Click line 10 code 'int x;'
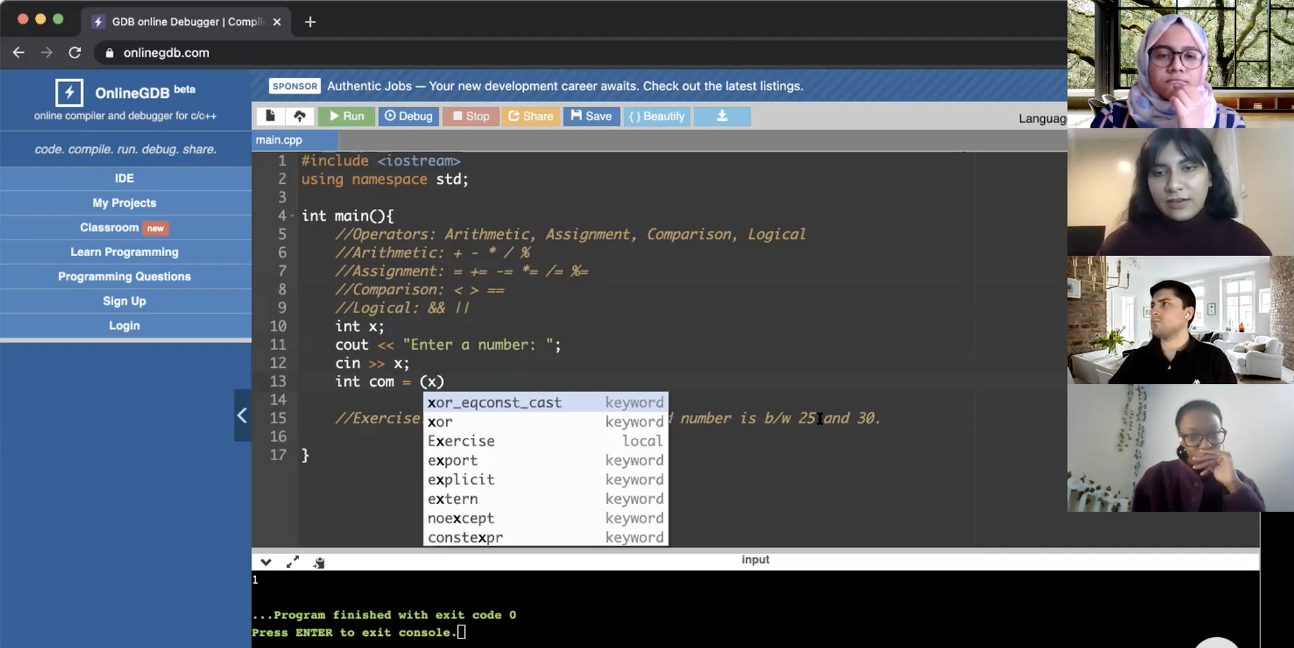Image resolution: width=1294 pixels, height=648 pixels. (360, 326)
